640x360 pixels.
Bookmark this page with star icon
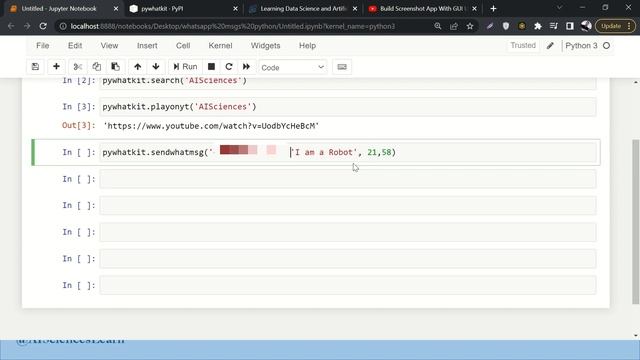[x=470, y=26]
